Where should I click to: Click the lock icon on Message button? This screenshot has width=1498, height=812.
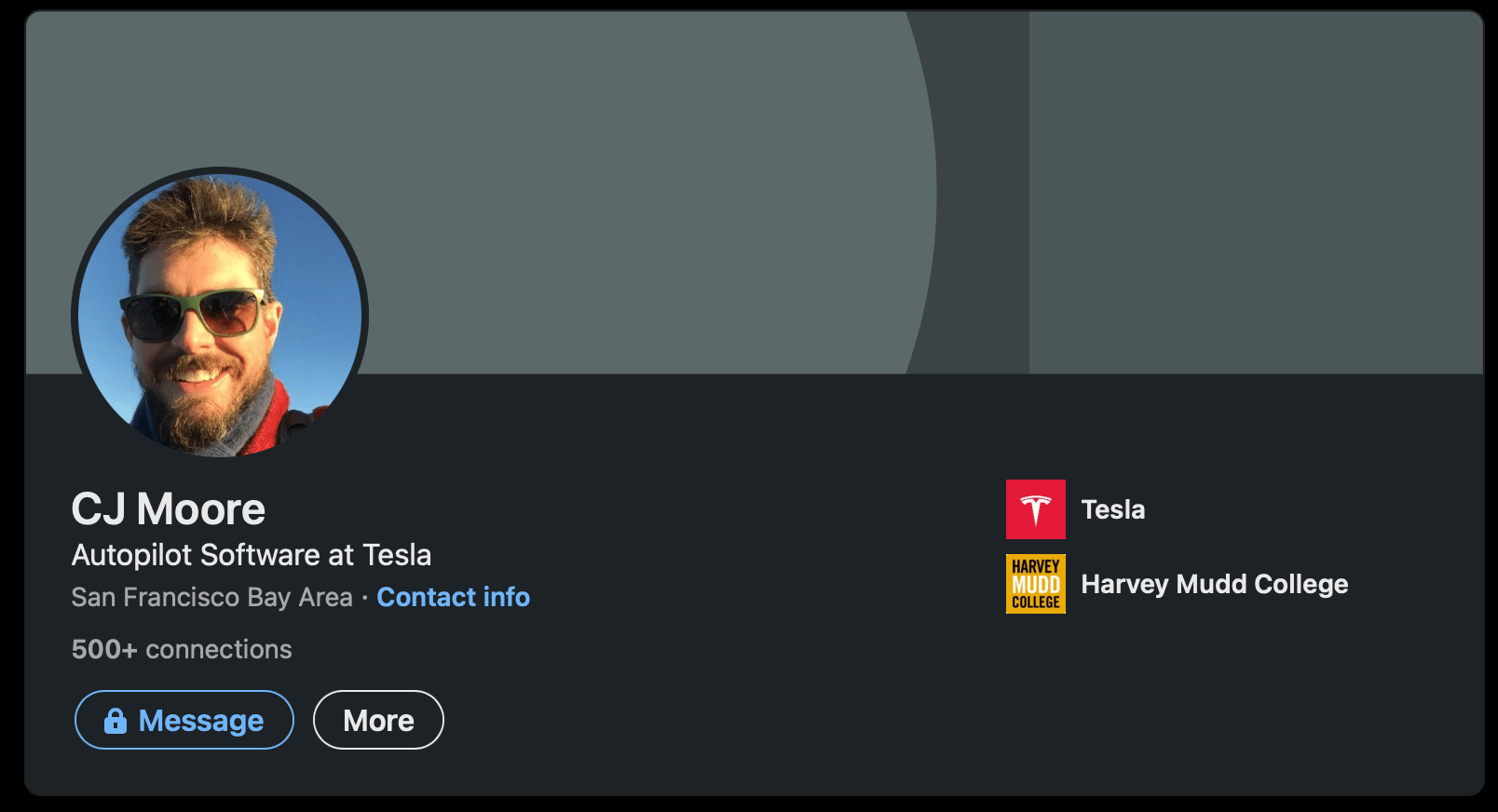click(116, 720)
